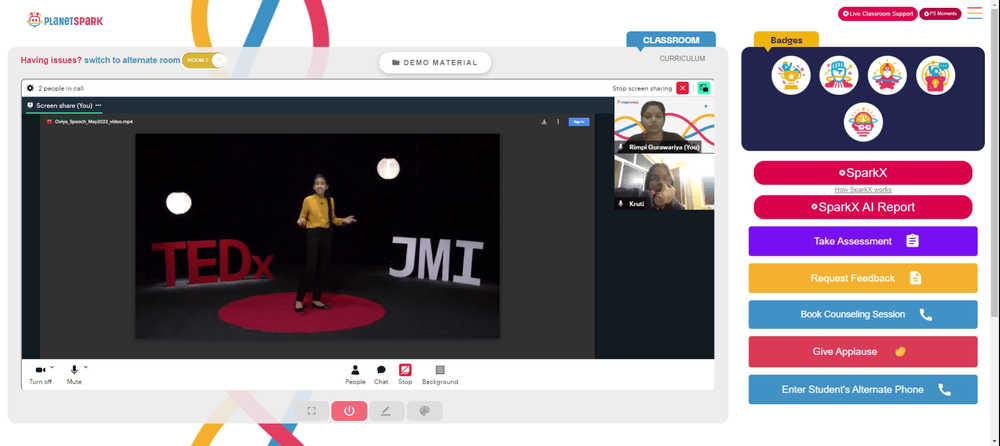Click the red power button to end the class
The height and width of the screenshot is (446, 1000).
(x=349, y=411)
